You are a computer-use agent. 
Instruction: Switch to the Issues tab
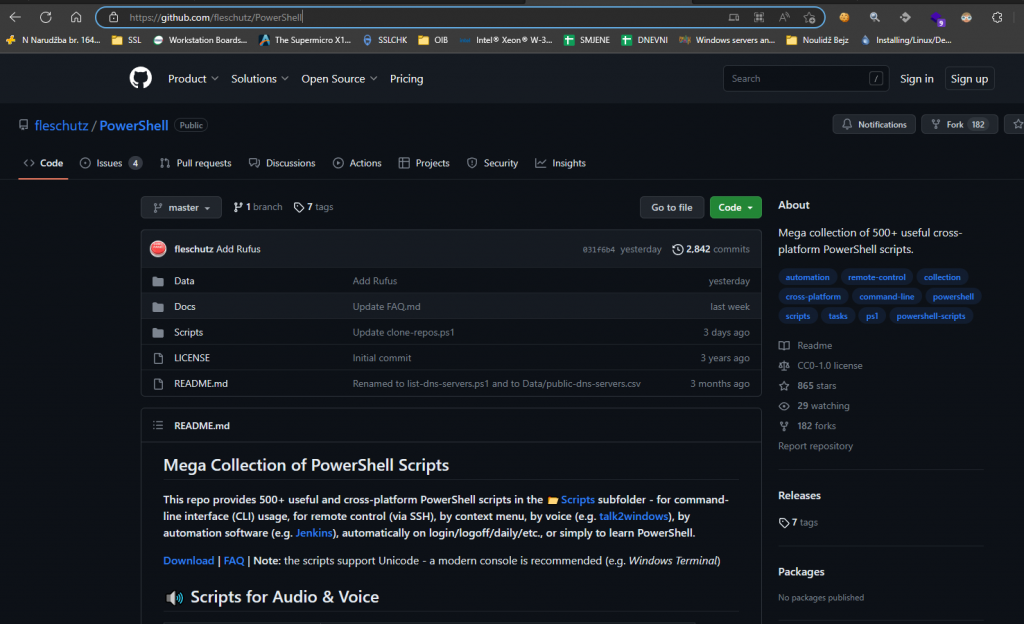pyautogui.click(x=110, y=163)
